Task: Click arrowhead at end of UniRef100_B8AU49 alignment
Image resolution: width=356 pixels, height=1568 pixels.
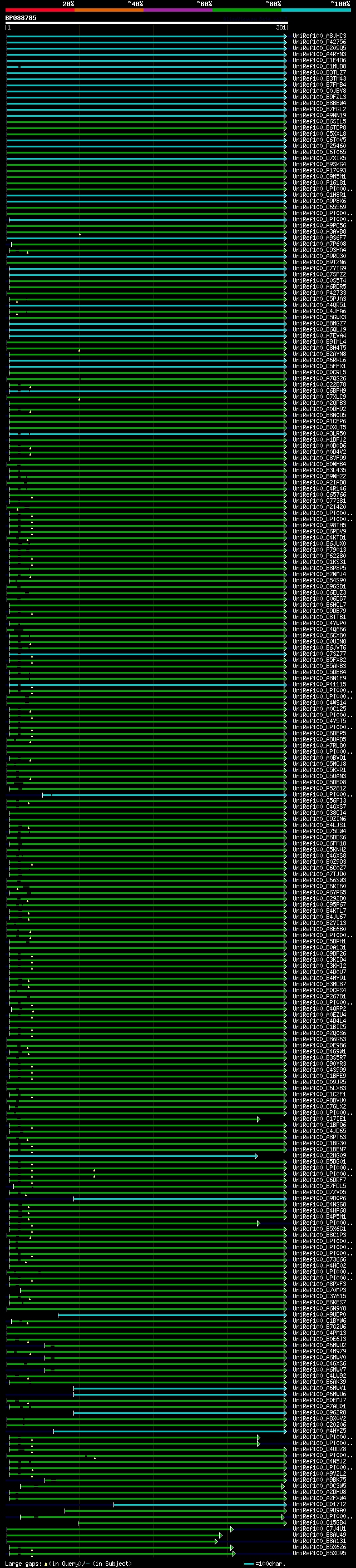Action: (220, 1536)
